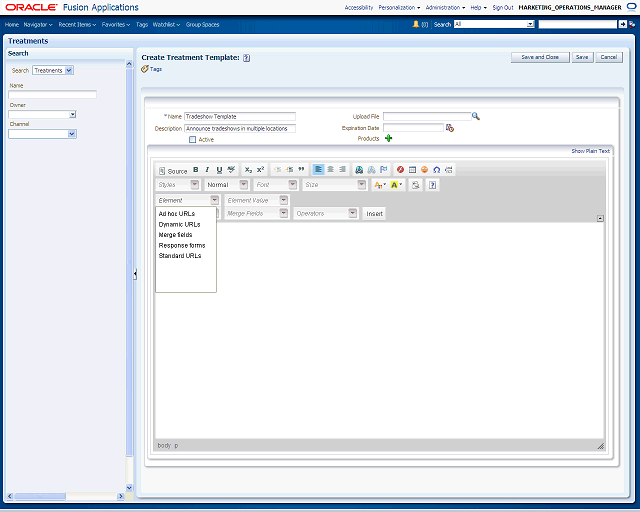Apply bold formatting
The height and width of the screenshot is (512, 640).
click(x=196, y=170)
